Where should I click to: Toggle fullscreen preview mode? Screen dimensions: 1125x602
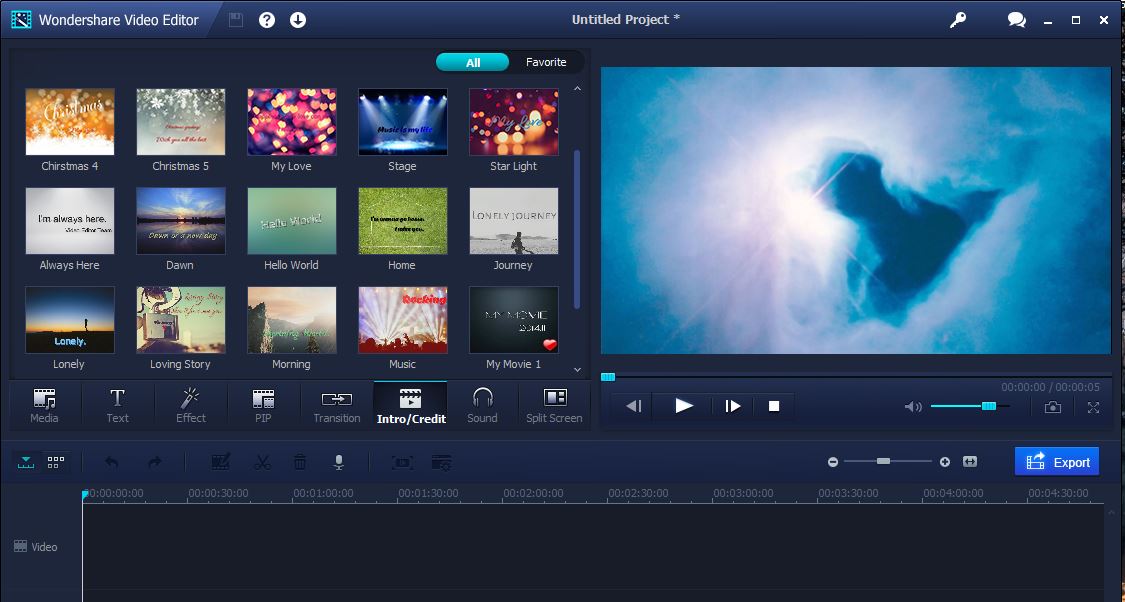1092,406
